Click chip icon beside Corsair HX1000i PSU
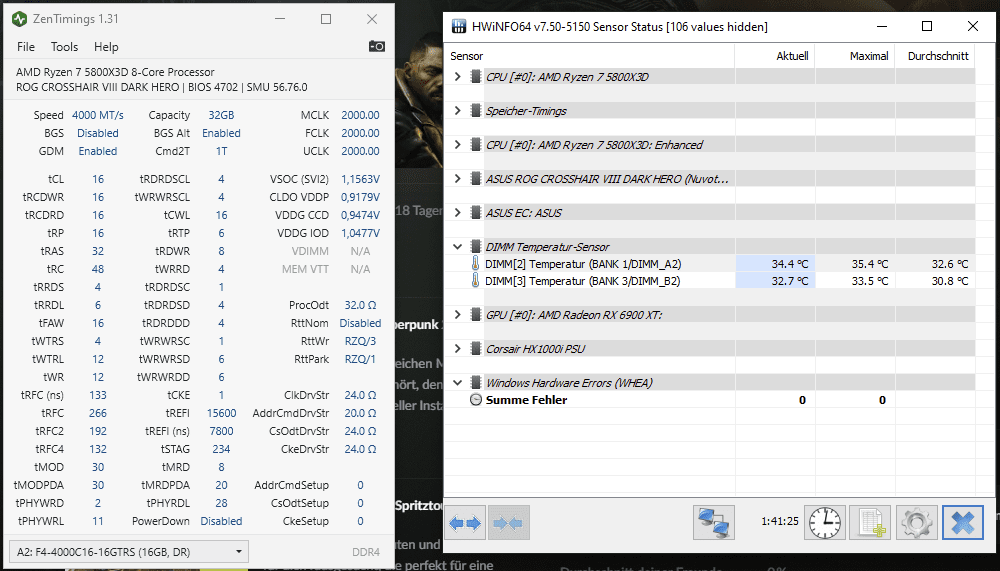Screen dimensions: 1000x571 [475, 349]
